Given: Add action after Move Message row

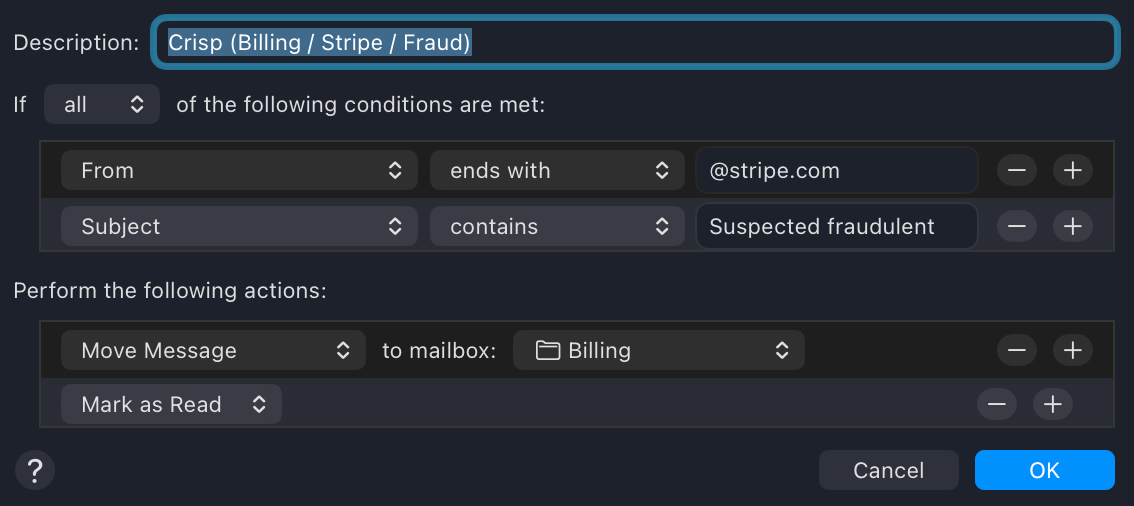Looking at the screenshot, I should click(1073, 351).
